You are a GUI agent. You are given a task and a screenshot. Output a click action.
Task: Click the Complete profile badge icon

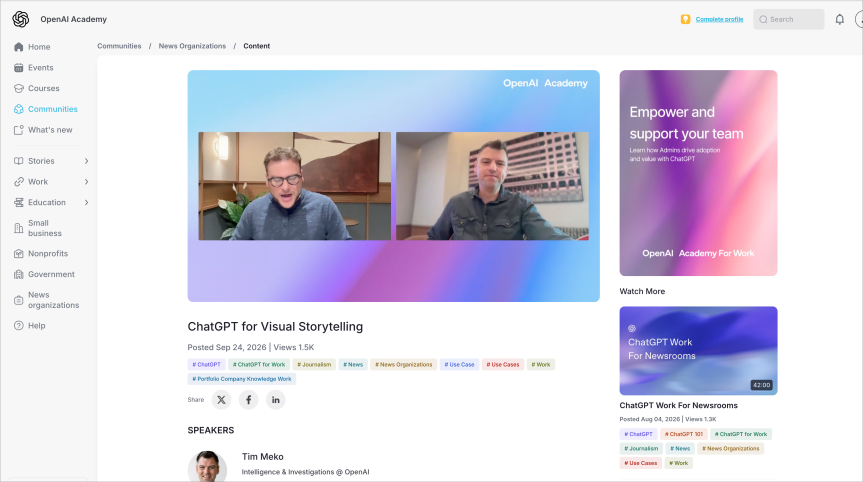click(685, 19)
